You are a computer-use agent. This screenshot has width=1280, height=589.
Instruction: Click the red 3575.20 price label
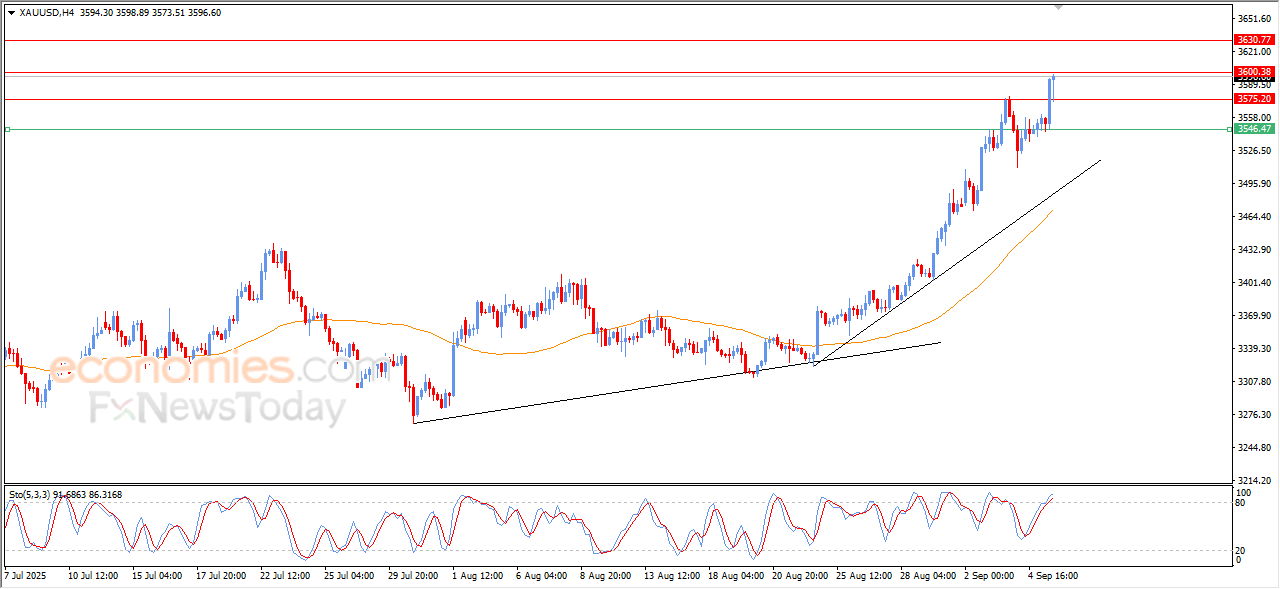coord(1254,98)
